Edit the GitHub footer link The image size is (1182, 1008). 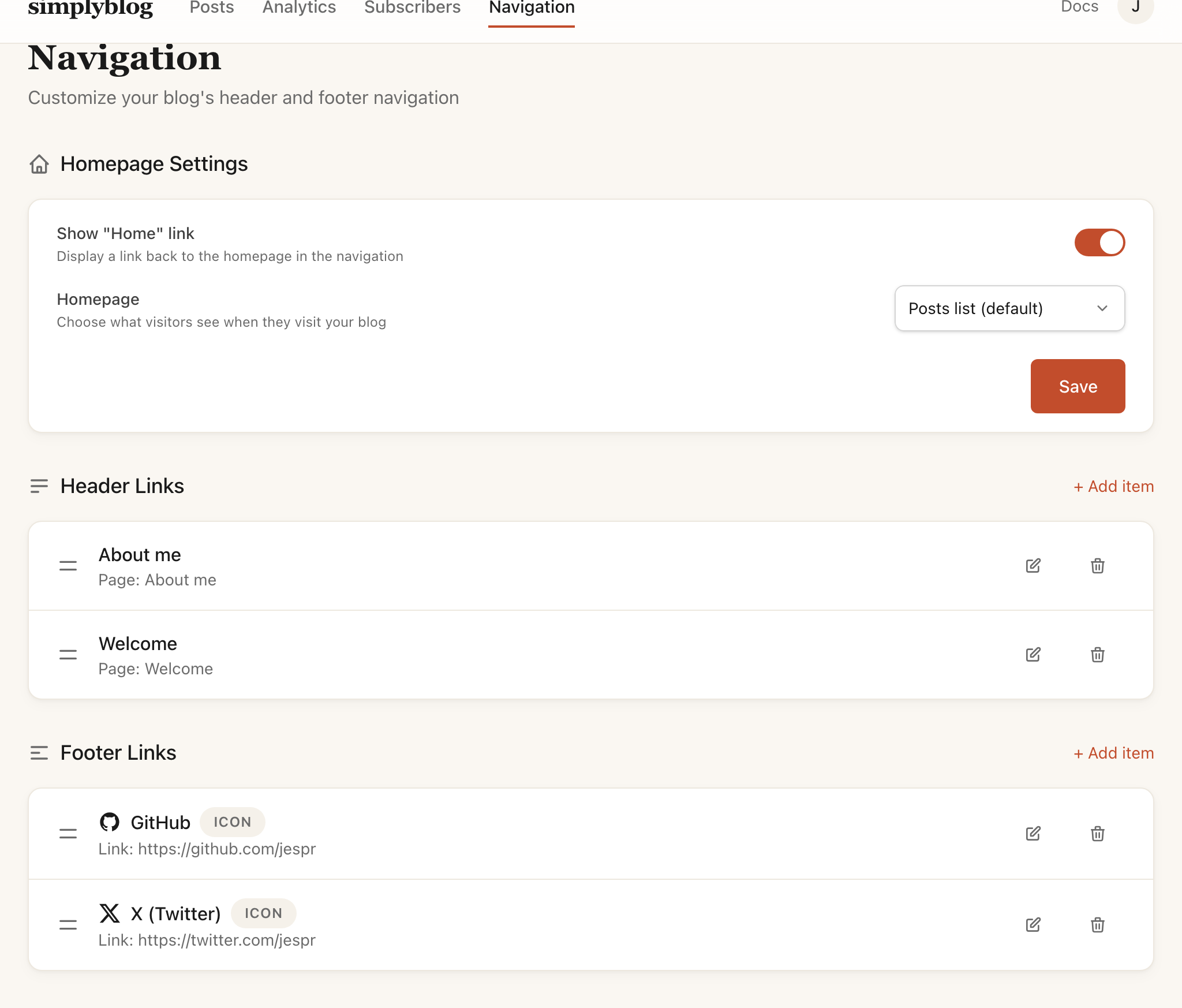coord(1033,834)
